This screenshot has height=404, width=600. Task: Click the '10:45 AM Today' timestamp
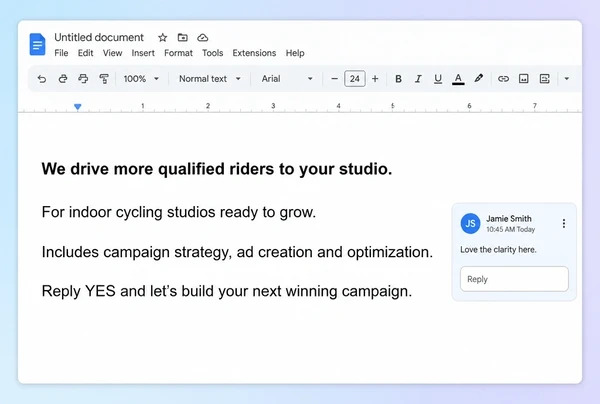point(510,230)
